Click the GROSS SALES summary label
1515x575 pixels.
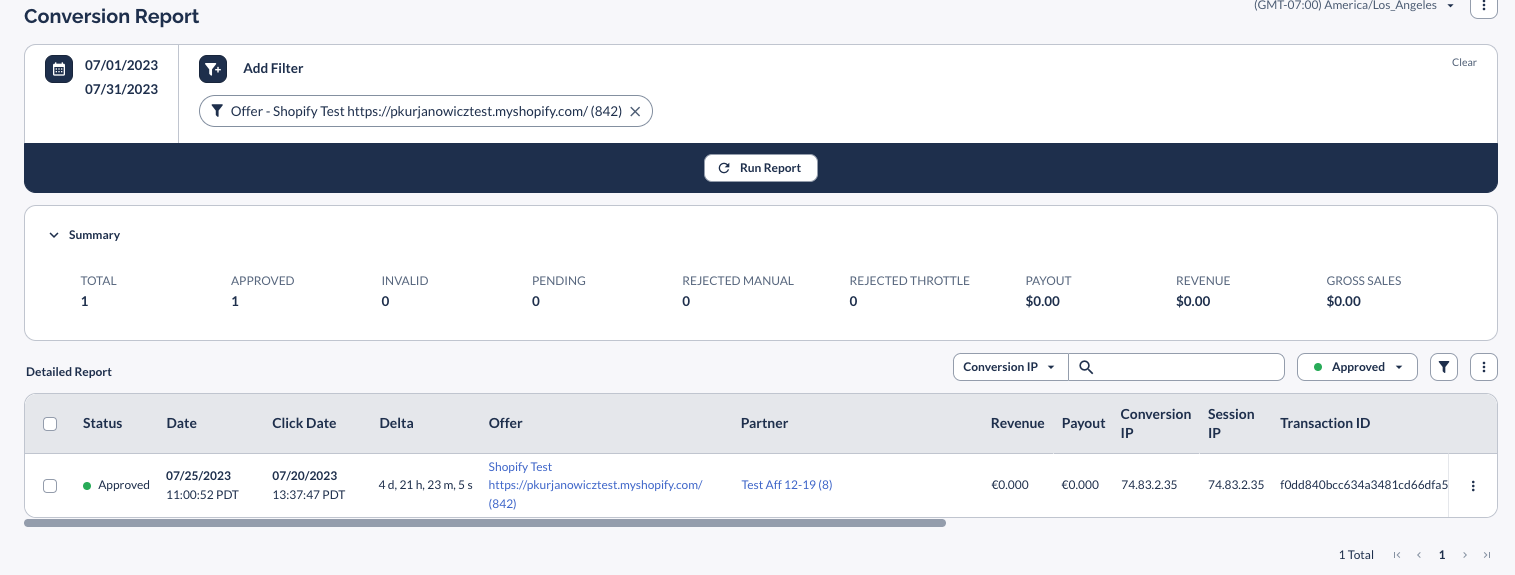tap(1364, 281)
